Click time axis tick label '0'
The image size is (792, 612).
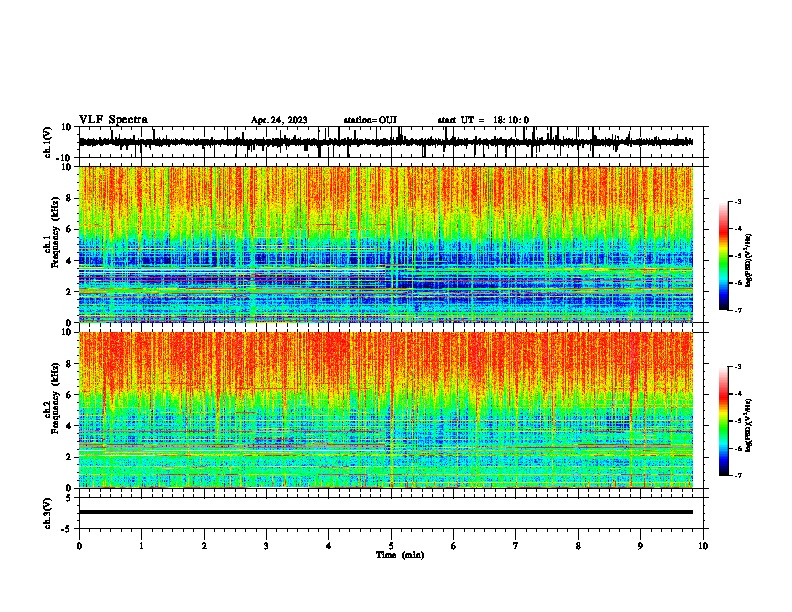79,546
